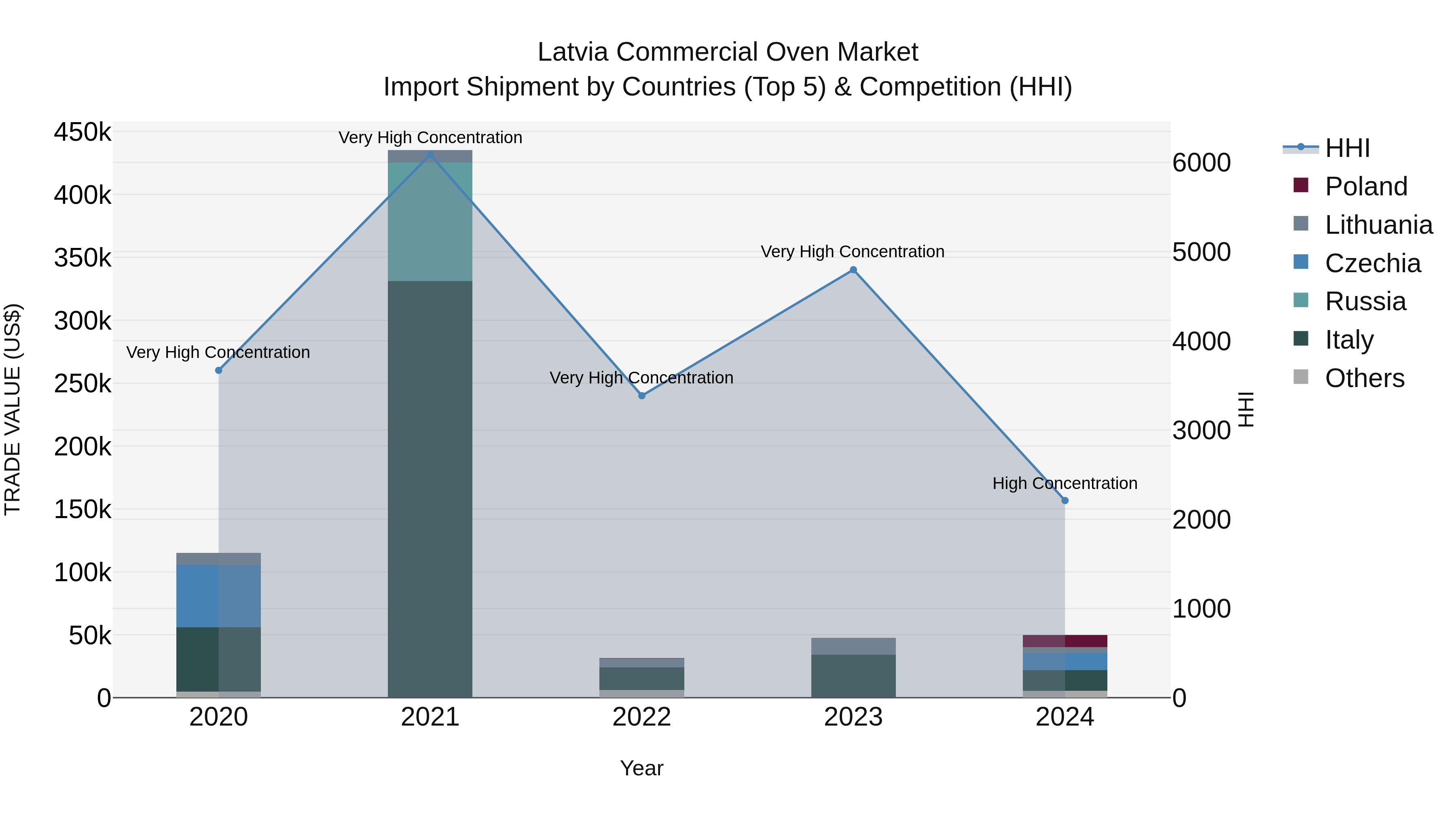This screenshot has height=819, width=1456.
Task: Click the Czechia legend color swatch
Action: click(x=1301, y=262)
